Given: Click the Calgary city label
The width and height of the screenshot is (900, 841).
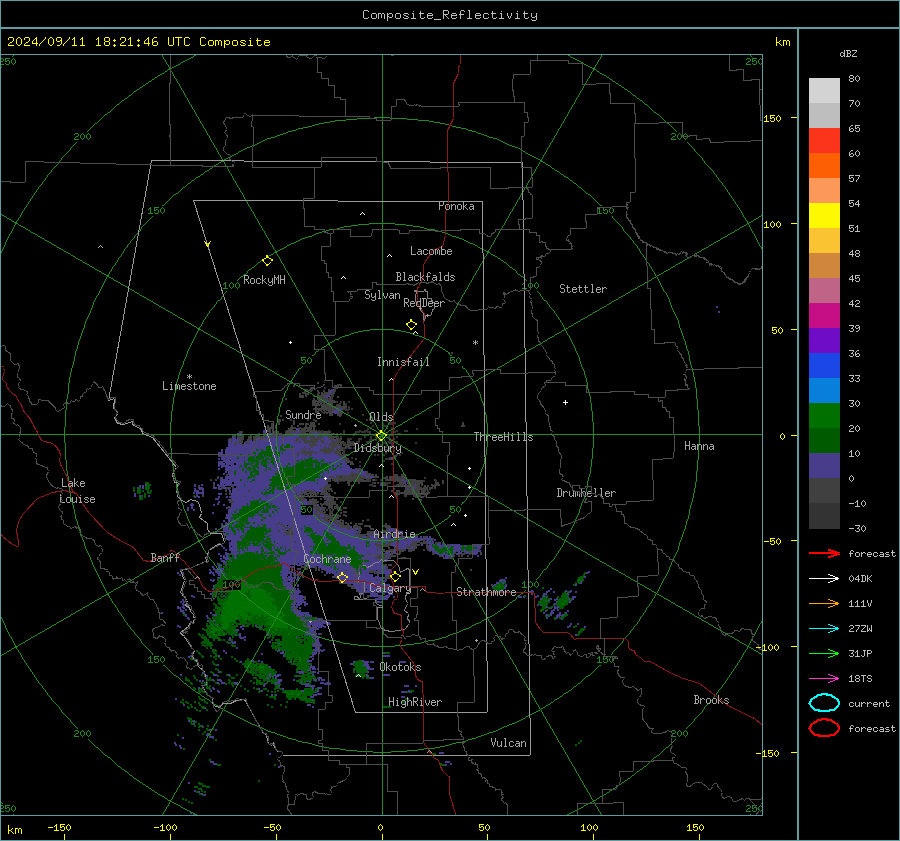Looking at the screenshot, I should pyautogui.click(x=390, y=588).
